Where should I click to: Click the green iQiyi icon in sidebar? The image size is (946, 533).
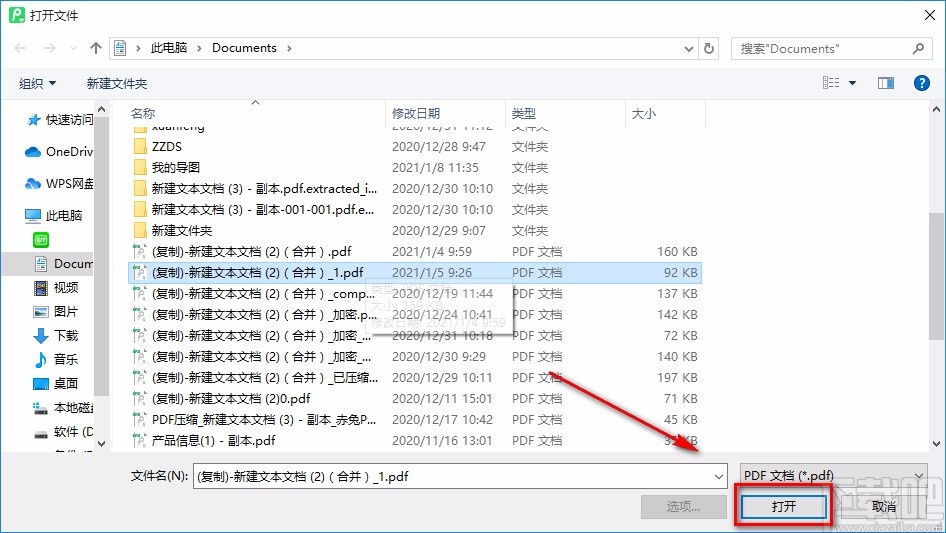(x=40, y=240)
